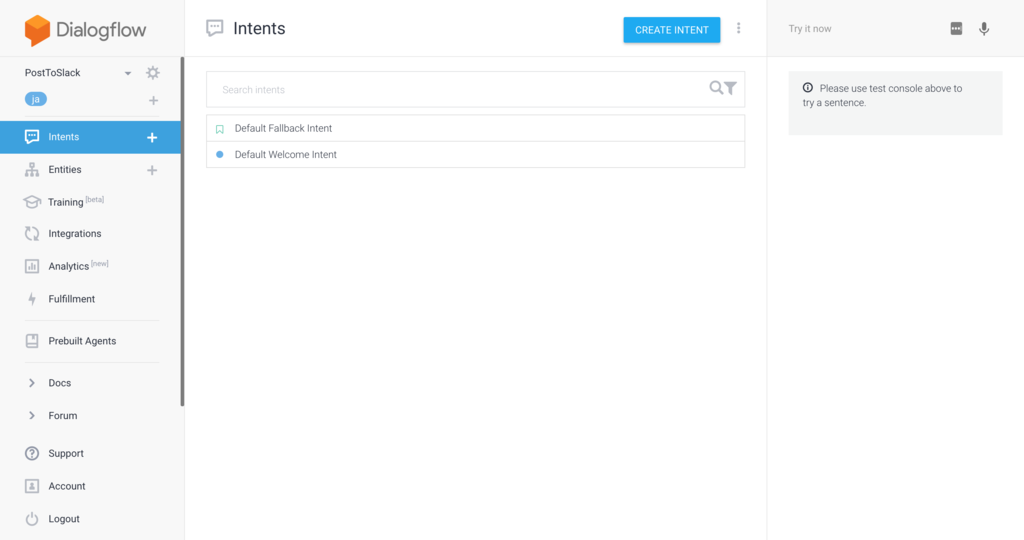Open the Docs link

[59, 383]
